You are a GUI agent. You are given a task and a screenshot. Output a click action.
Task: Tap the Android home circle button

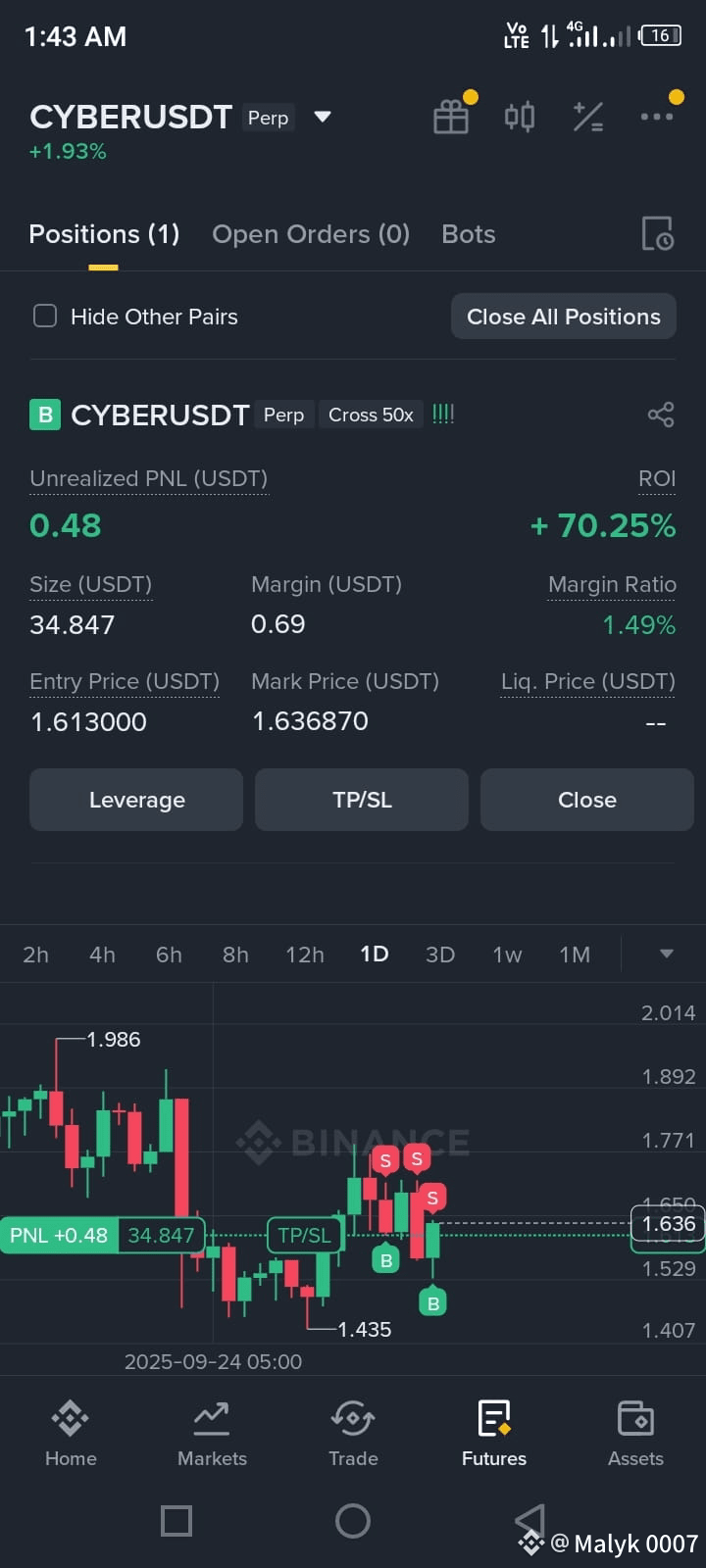pyautogui.click(x=353, y=1521)
